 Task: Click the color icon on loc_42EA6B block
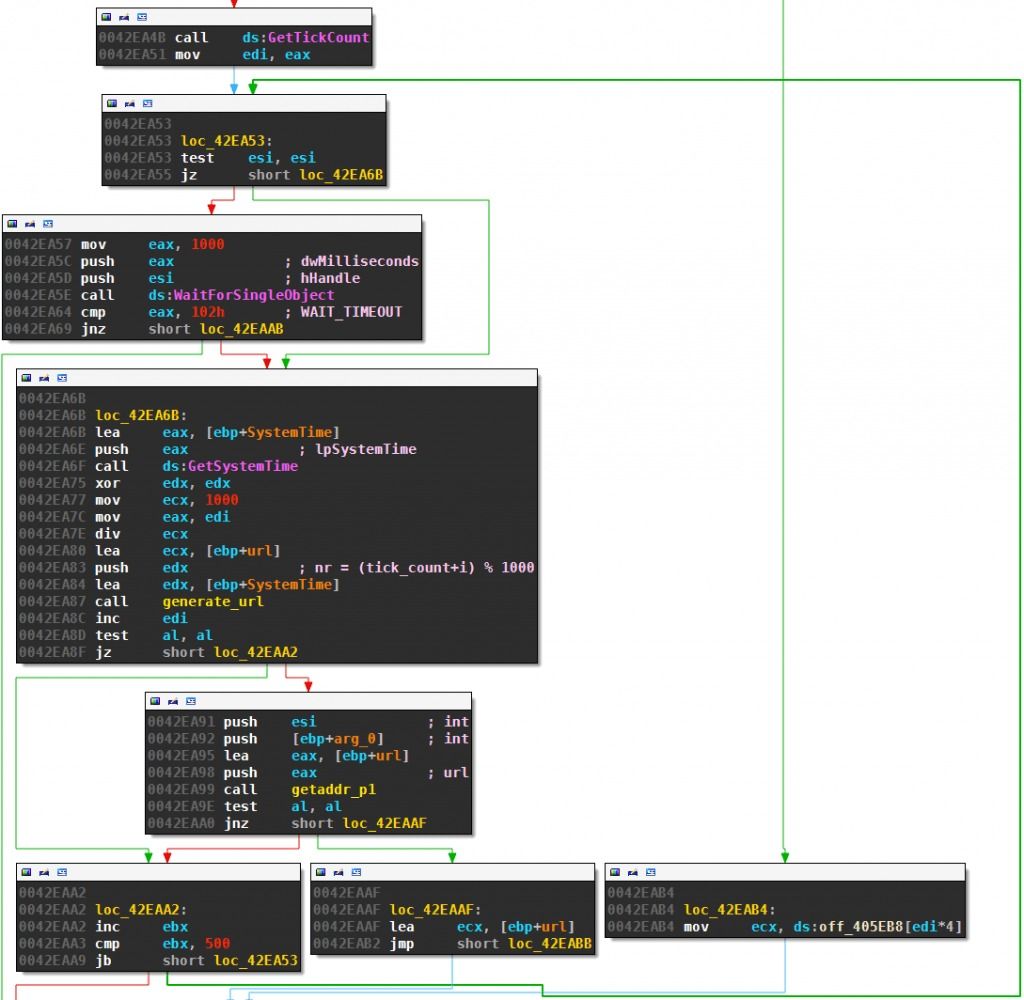pos(26,379)
